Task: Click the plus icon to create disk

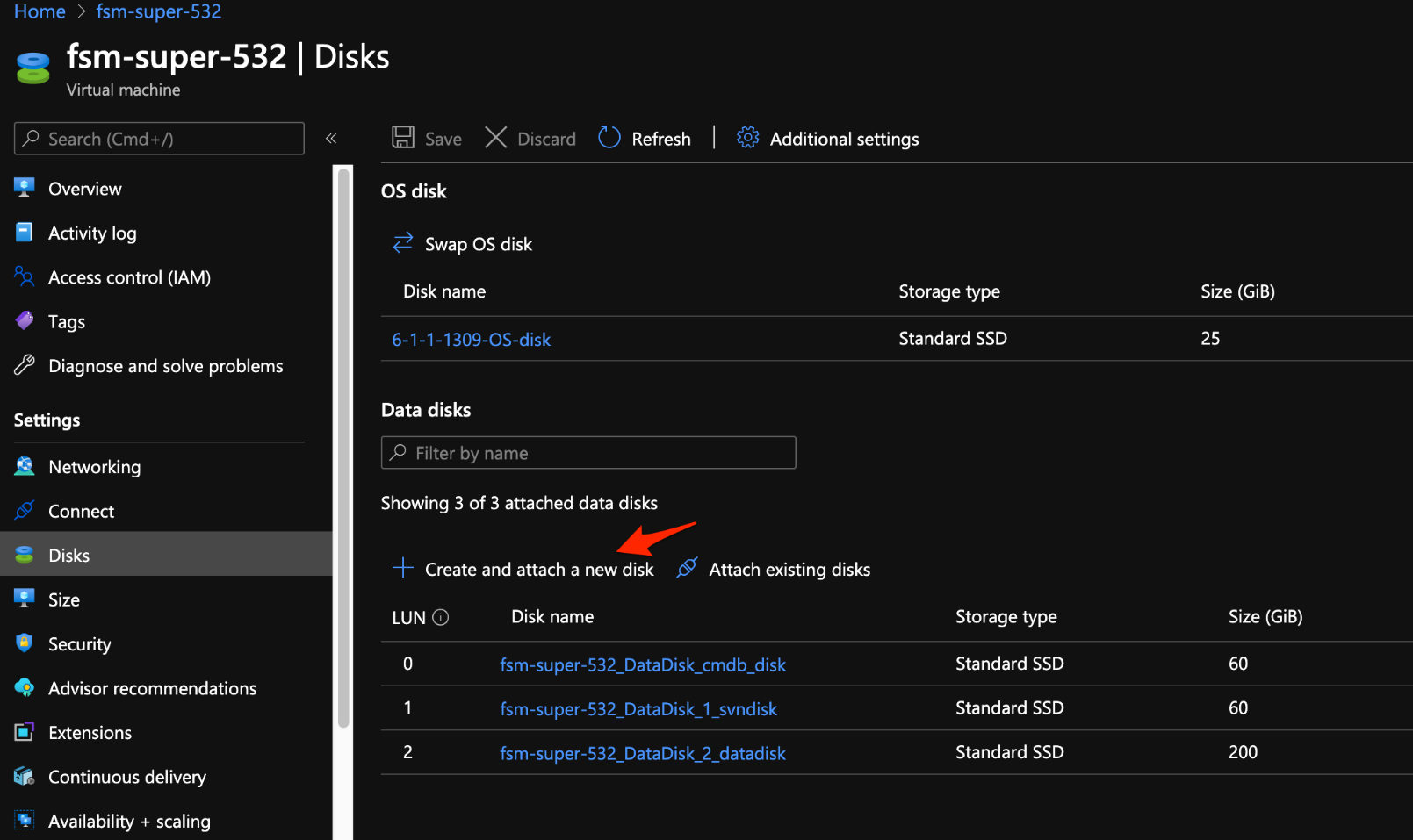Action: [402, 568]
